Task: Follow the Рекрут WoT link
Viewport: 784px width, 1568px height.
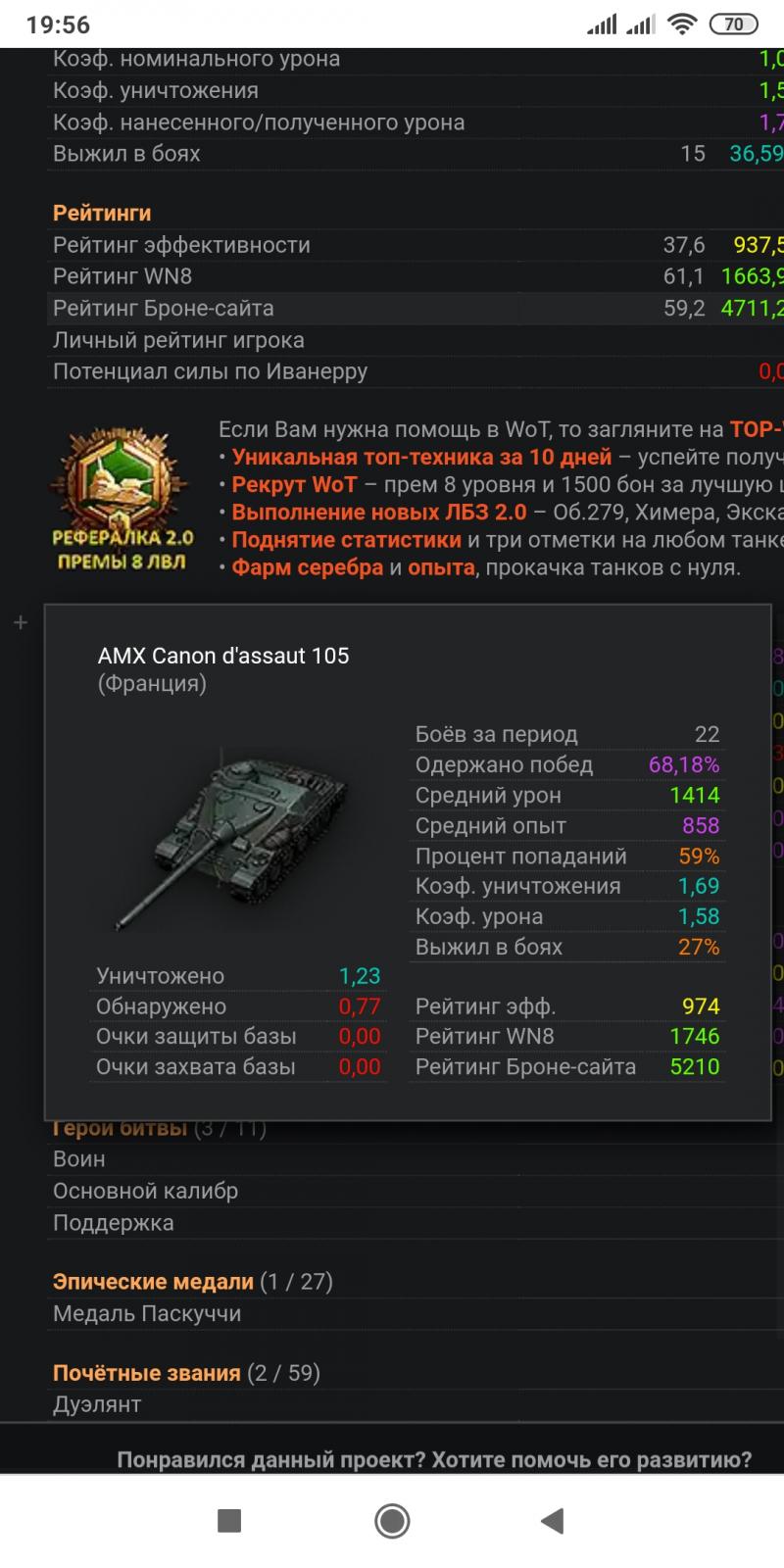Action: pos(295,485)
